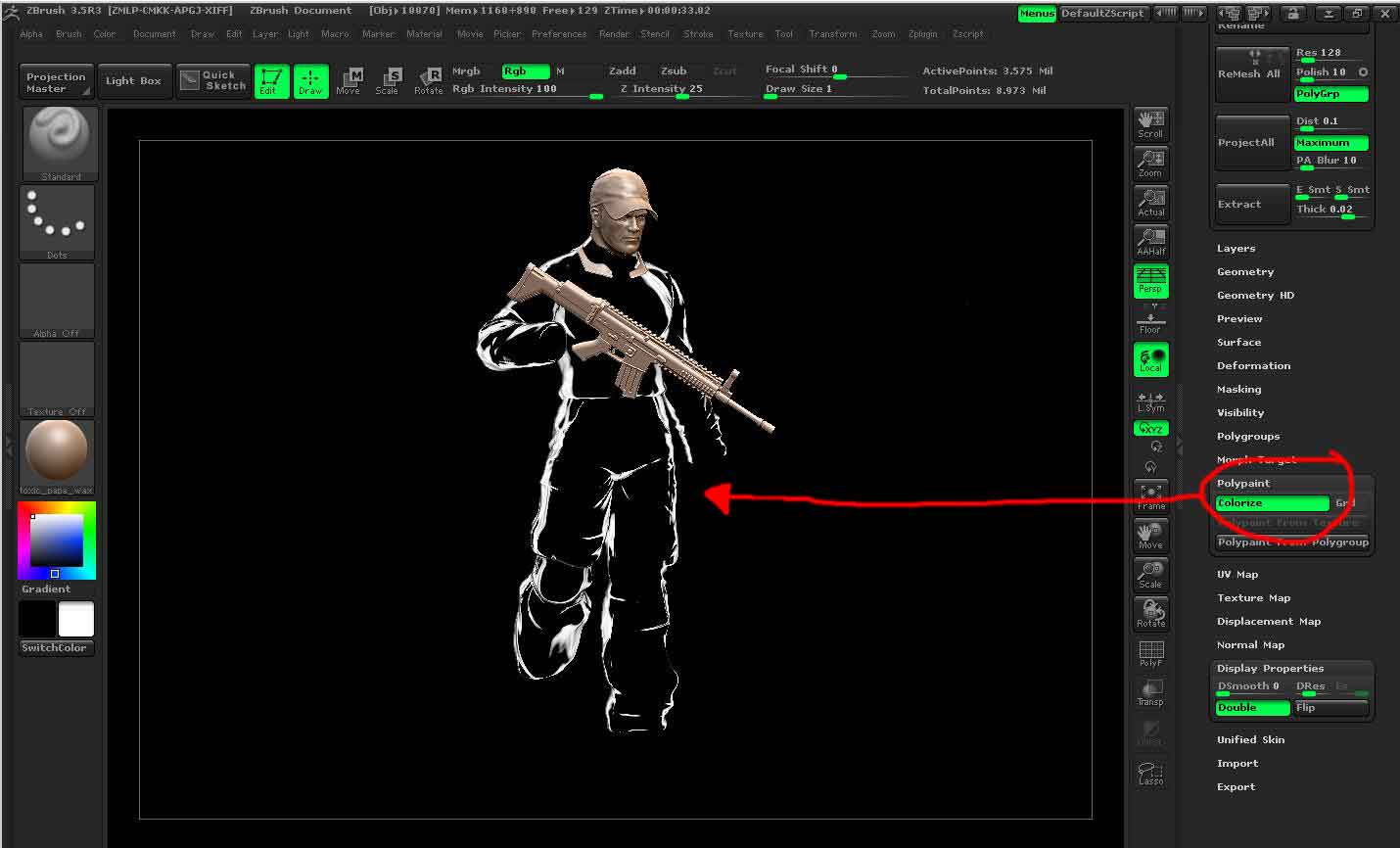Select the Standard brush thumbnail
The height and width of the screenshot is (848, 1400).
point(58,144)
